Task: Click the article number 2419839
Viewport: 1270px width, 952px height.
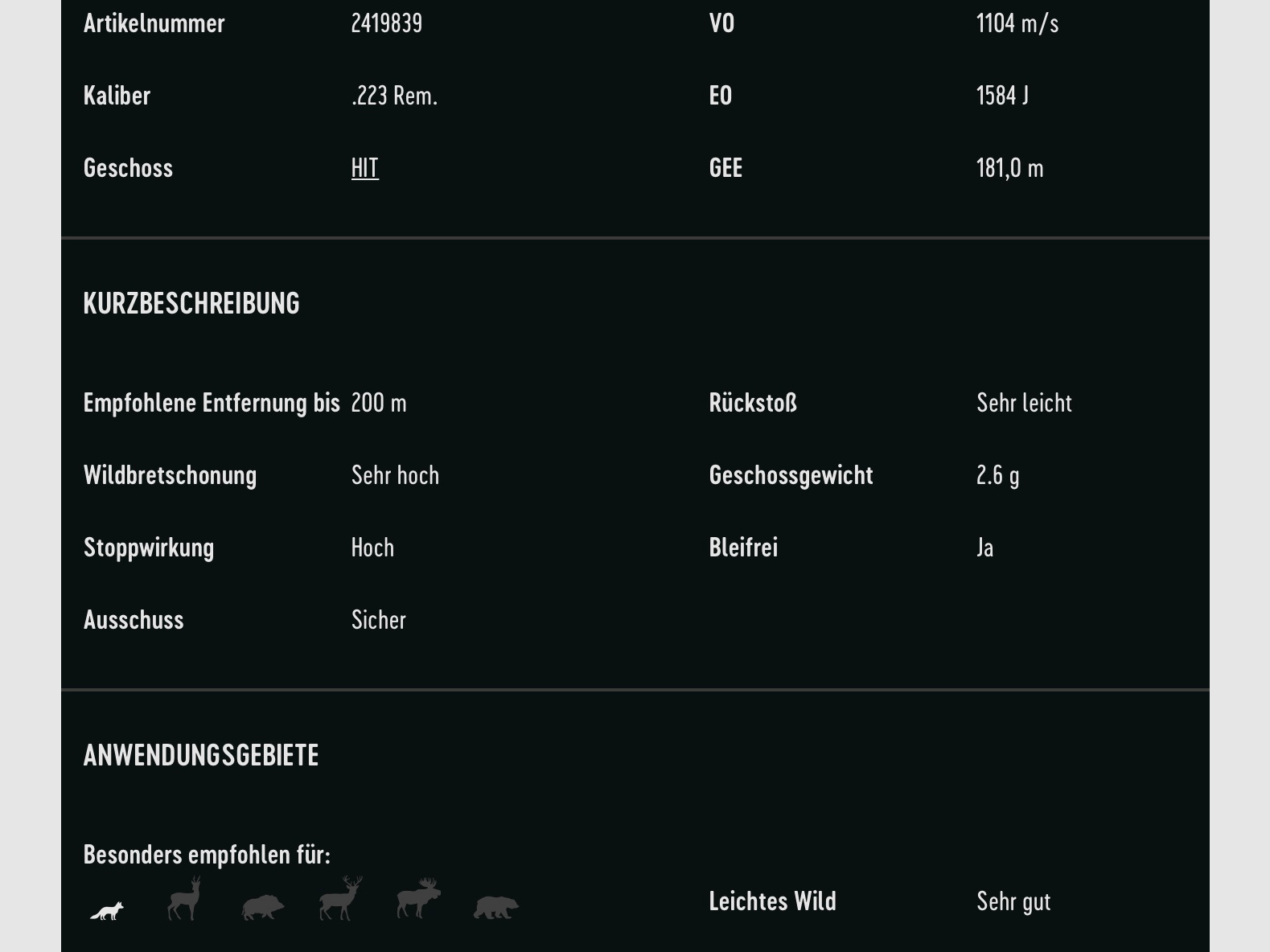Action: pyautogui.click(x=386, y=23)
